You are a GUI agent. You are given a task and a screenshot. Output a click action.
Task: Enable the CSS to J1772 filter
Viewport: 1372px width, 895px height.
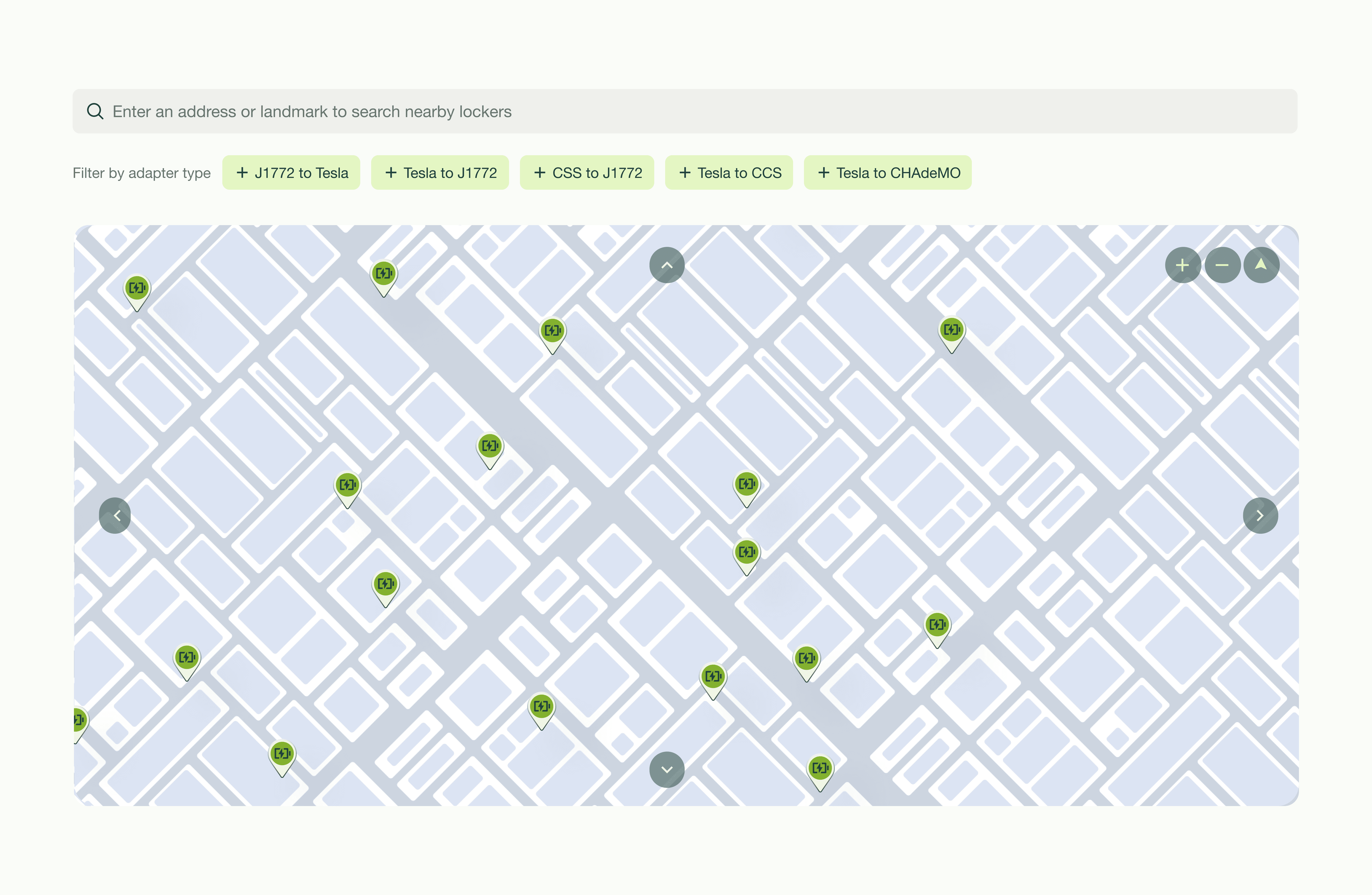point(587,173)
